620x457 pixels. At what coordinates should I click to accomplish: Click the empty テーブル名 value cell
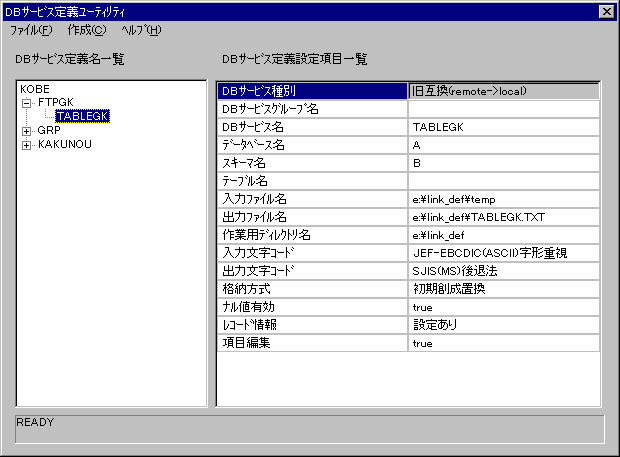pos(504,181)
